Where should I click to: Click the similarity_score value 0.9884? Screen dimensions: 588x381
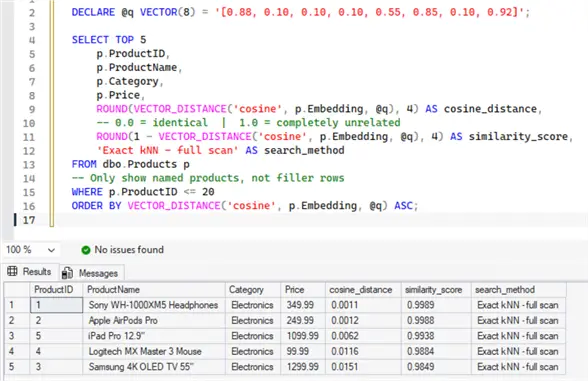point(436,351)
